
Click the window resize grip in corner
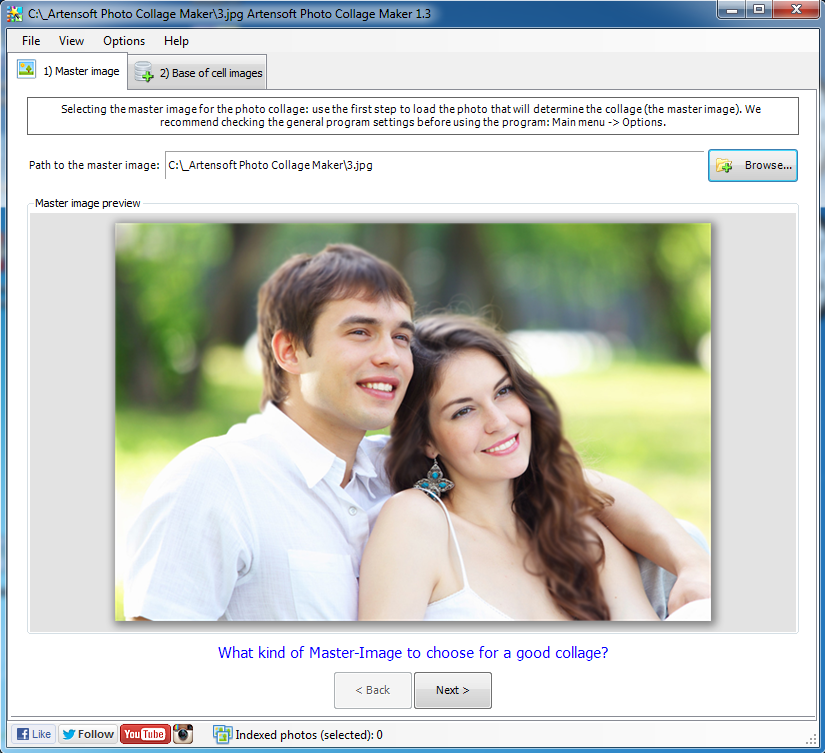811,739
